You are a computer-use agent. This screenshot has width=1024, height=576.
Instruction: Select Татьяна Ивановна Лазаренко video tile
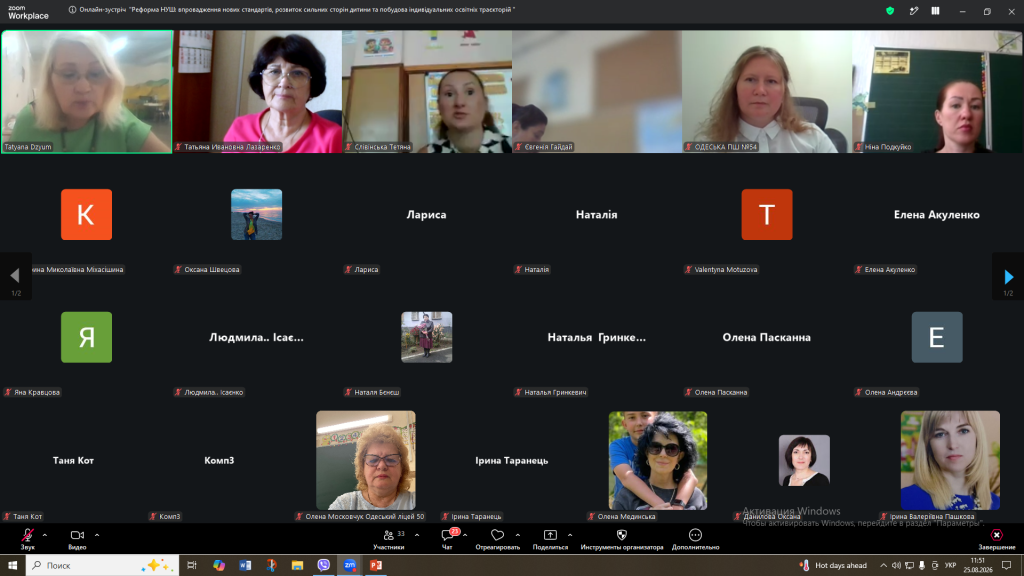coord(257,91)
